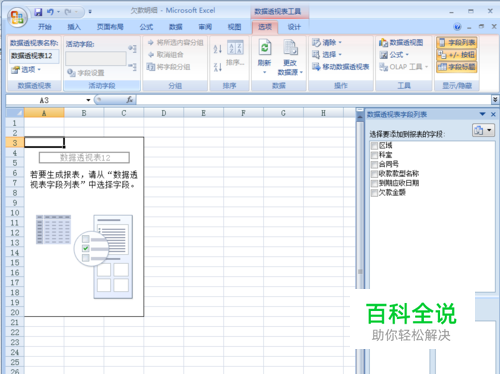
Task: Click the insert function fx icon
Action: [130, 100]
